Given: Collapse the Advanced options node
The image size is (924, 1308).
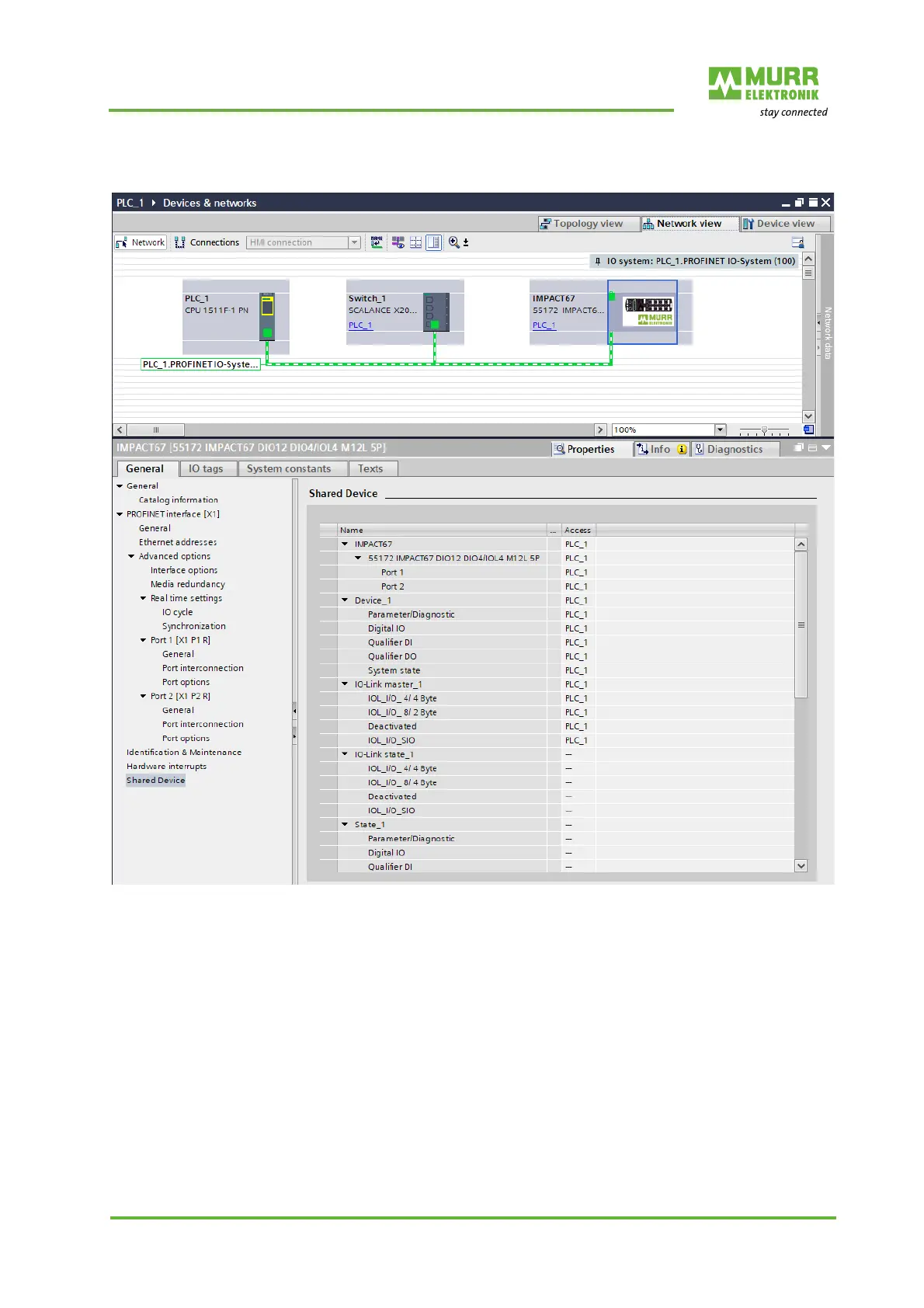Looking at the screenshot, I should 132,556.
